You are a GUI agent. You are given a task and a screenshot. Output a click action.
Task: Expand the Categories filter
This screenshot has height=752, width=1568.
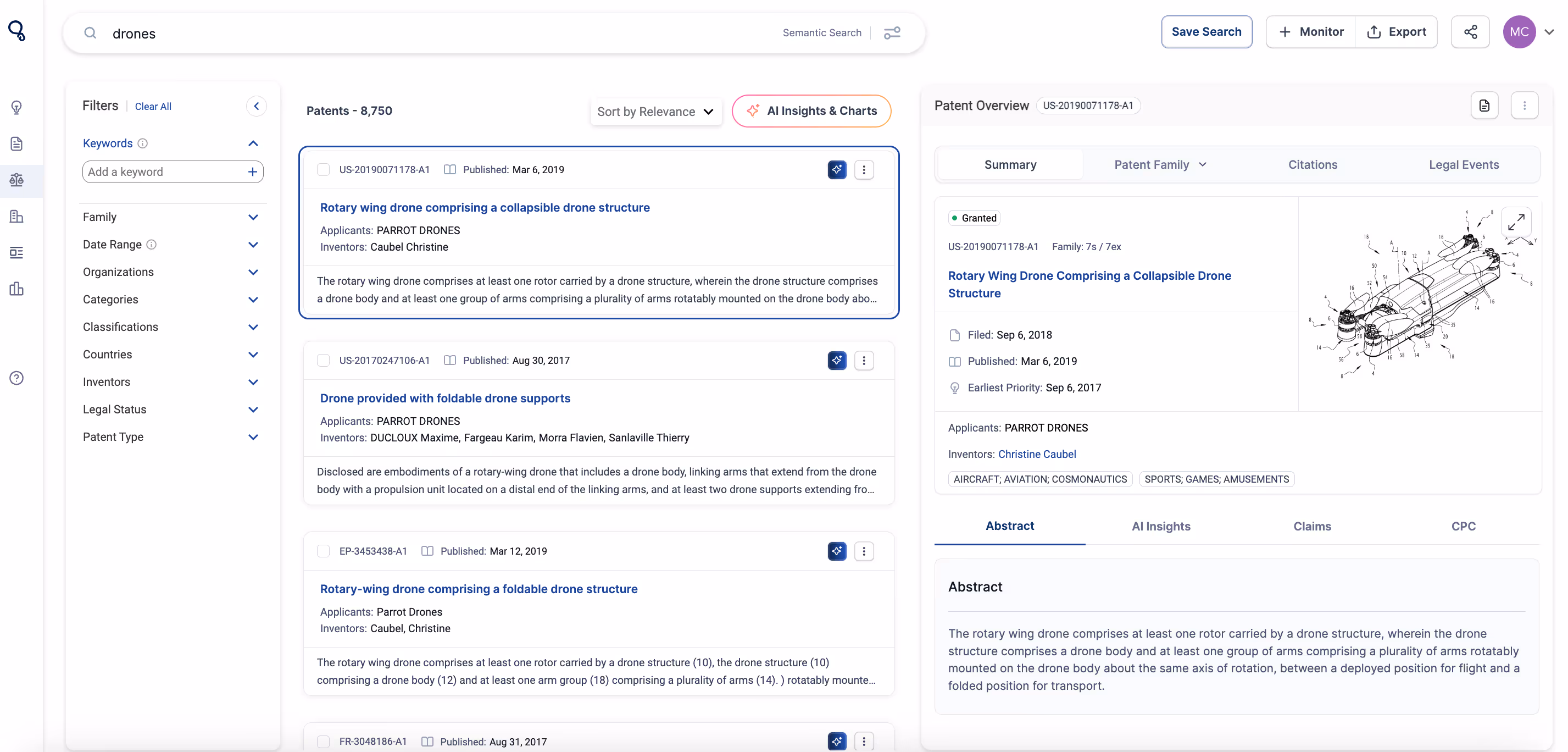point(253,299)
